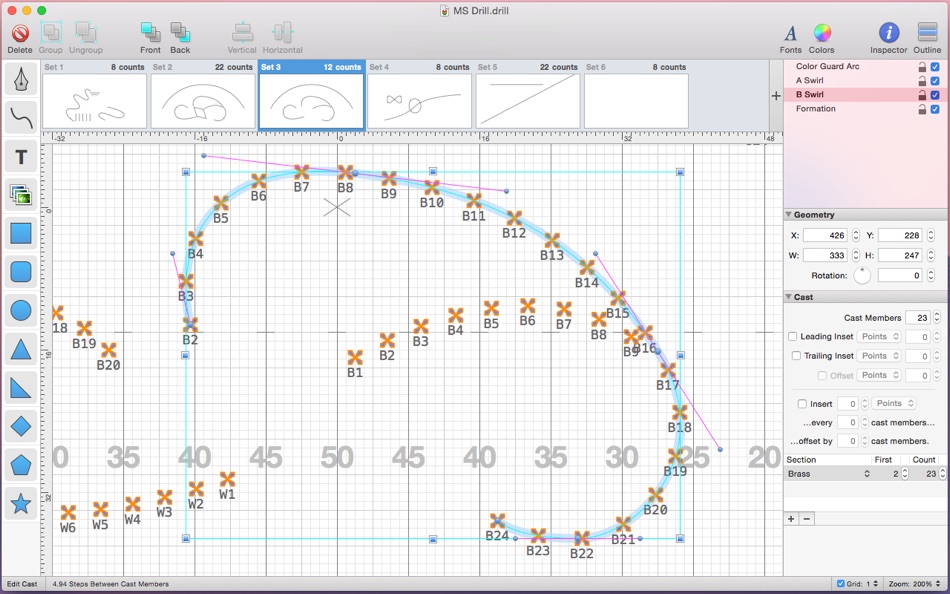Click the H height field
The image size is (950, 594).
point(900,255)
